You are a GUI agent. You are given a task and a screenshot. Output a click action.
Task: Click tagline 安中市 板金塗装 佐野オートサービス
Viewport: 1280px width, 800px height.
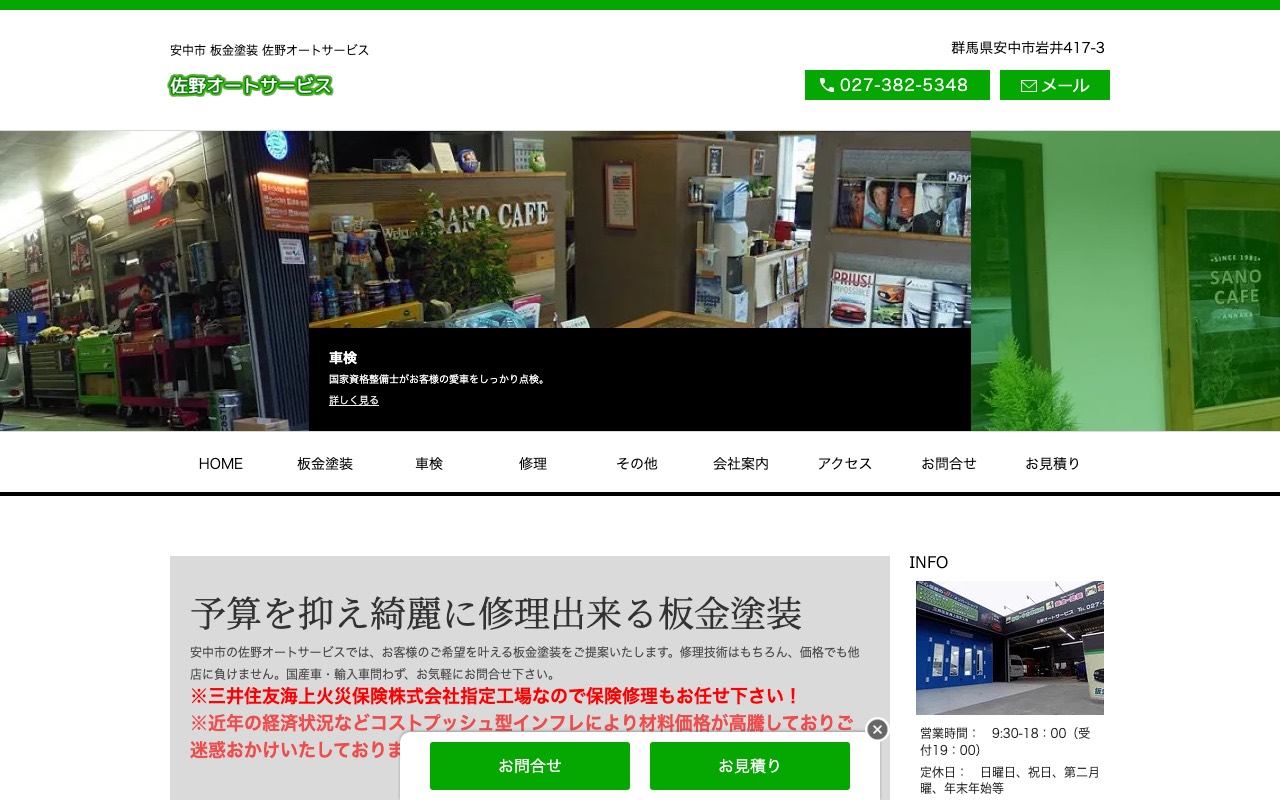tap(270, 50)
